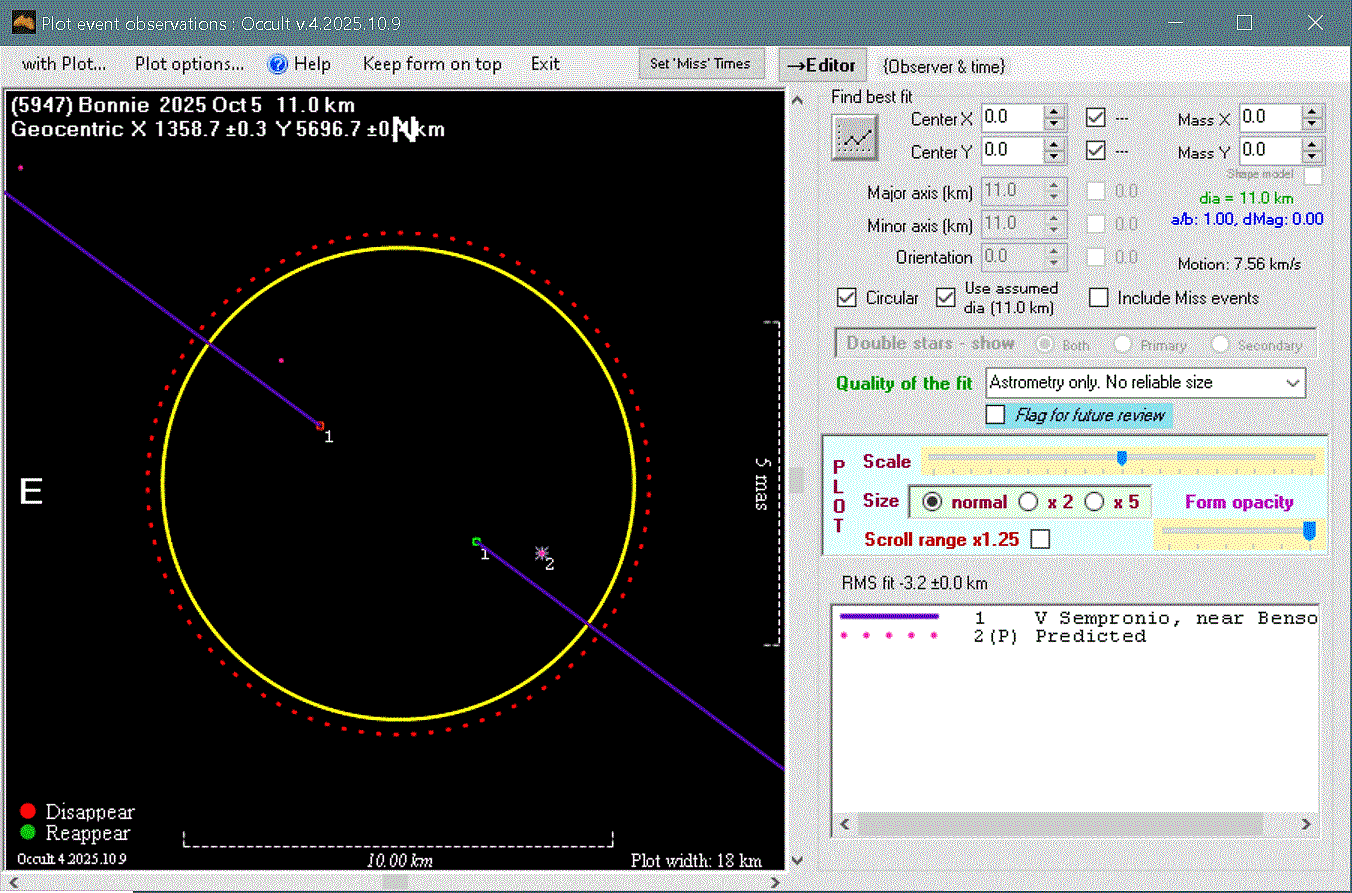Screen dimensions: 1352x893
Task: Increase Center X value with stepper
Action: pos(1054,111)
